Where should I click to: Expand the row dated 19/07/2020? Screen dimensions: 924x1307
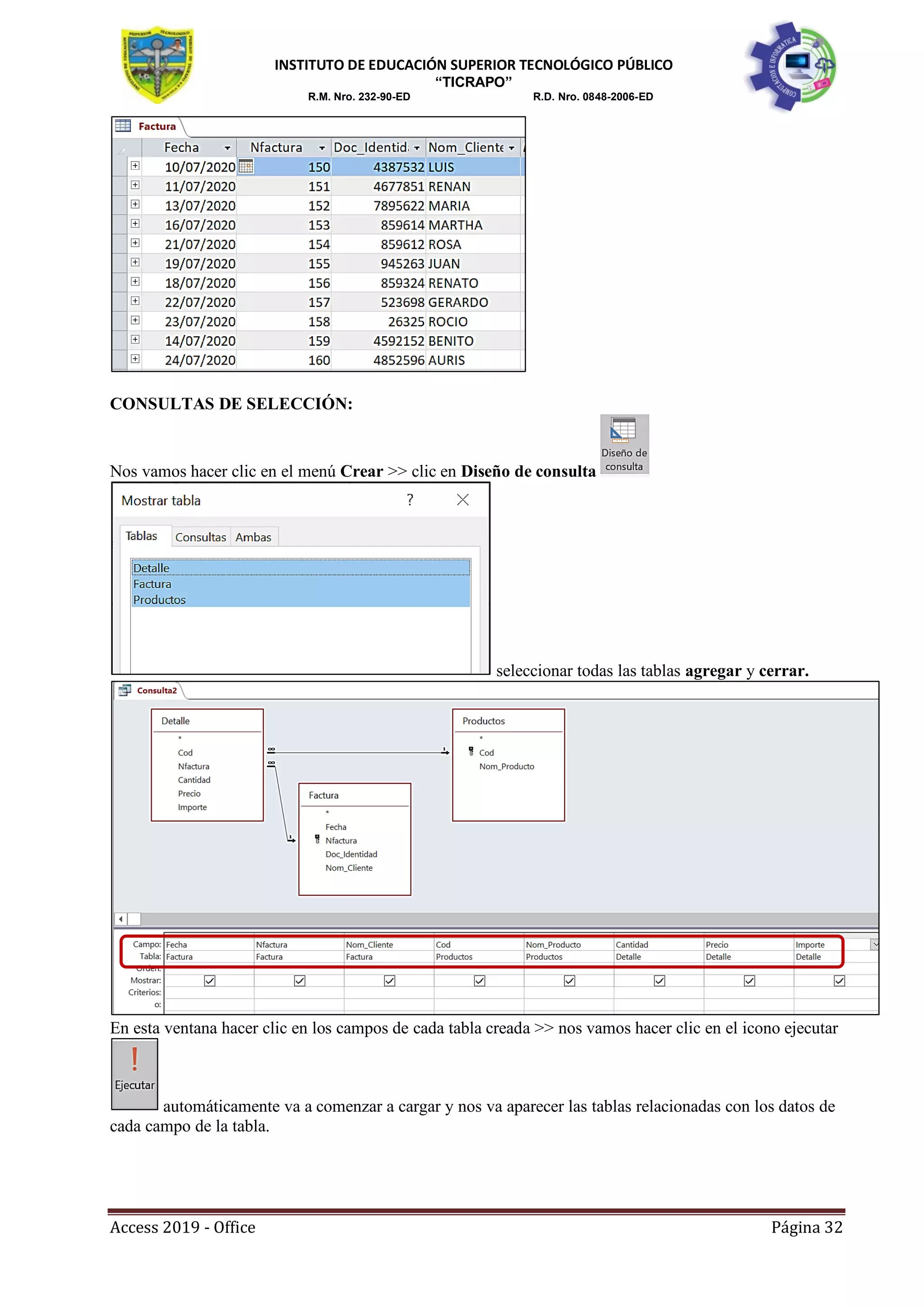(135, 262)
